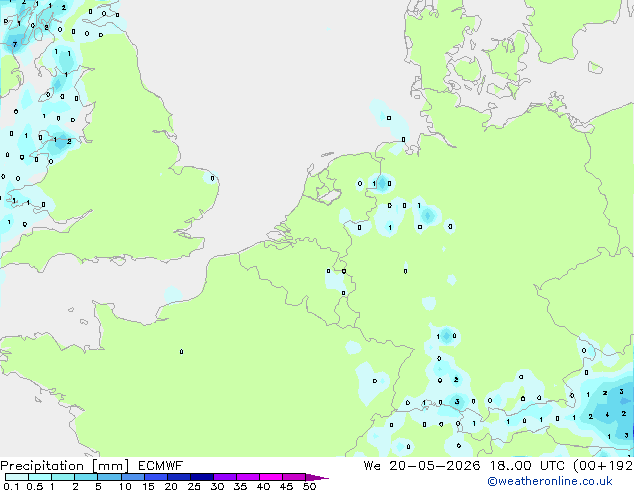Click the '(00+192' forecast offset text

pos(603,466)
